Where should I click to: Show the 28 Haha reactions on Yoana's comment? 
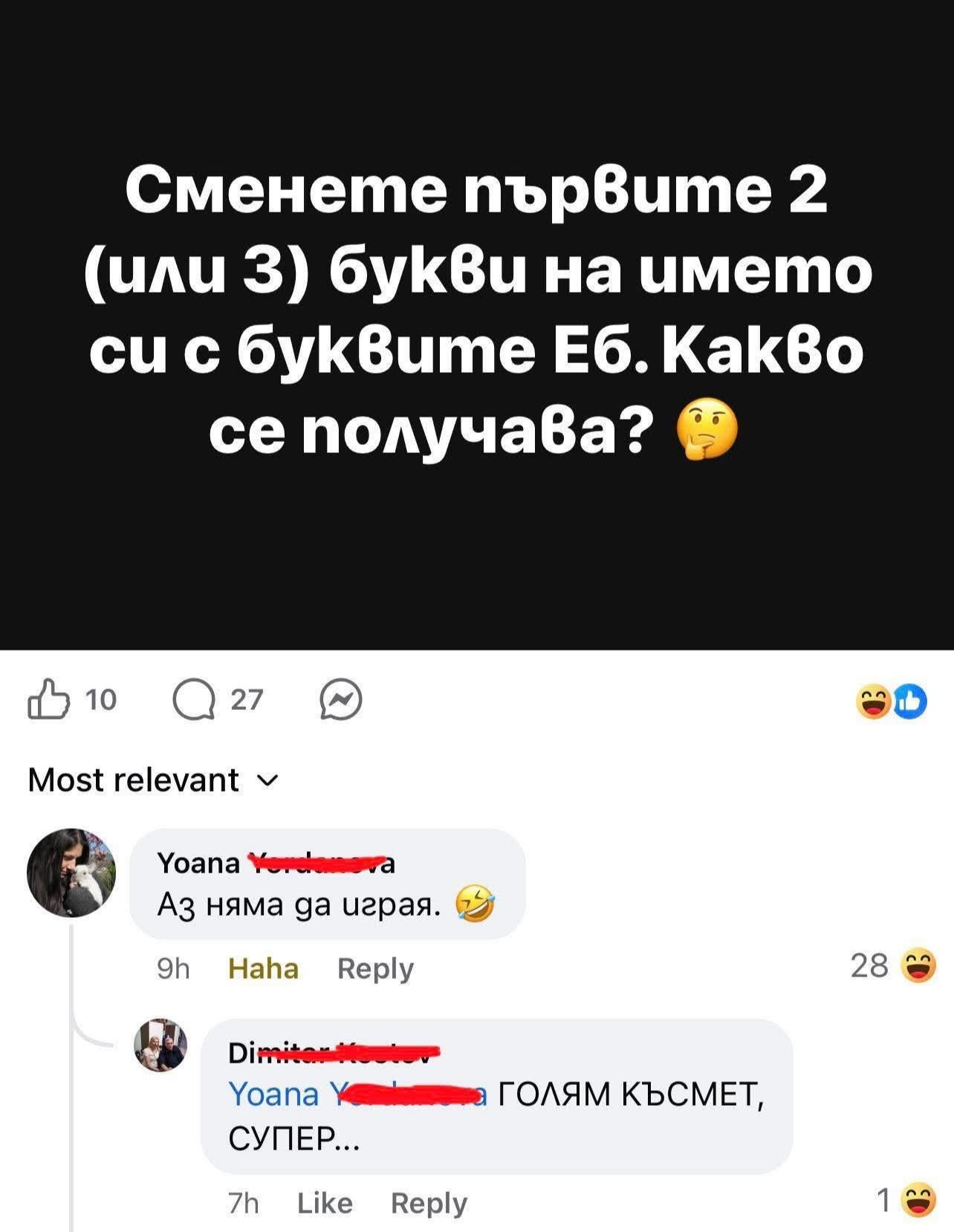(x=892, y=967)
